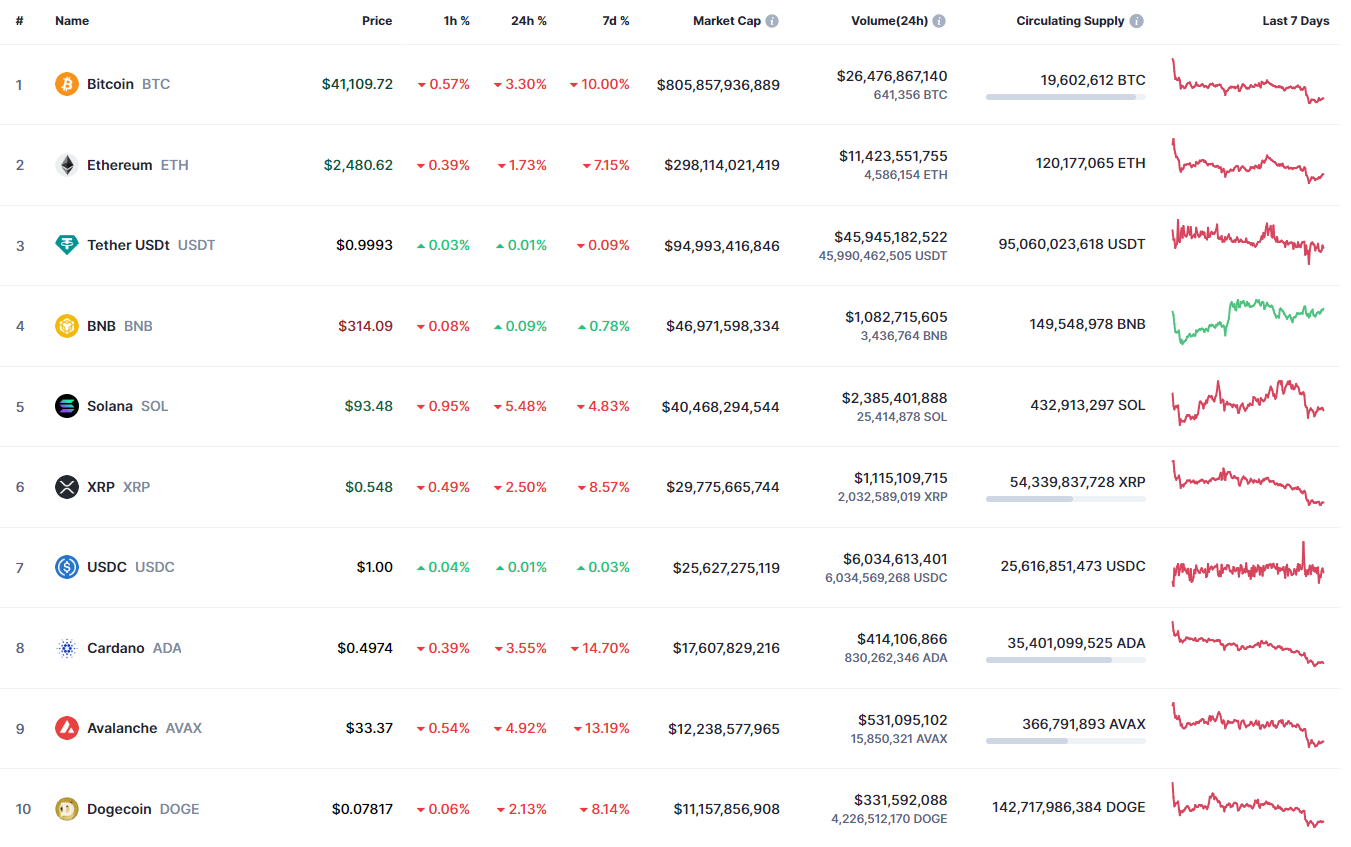Image resolution: width=1351 pixels, height=847 pixels.
Task: Click the Tether USDt logo icon
Action: 67,245
